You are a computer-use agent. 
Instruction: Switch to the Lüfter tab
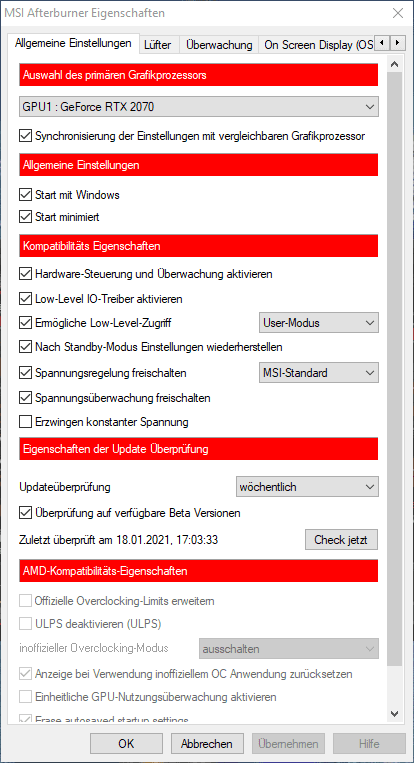[x=158, y=45]
